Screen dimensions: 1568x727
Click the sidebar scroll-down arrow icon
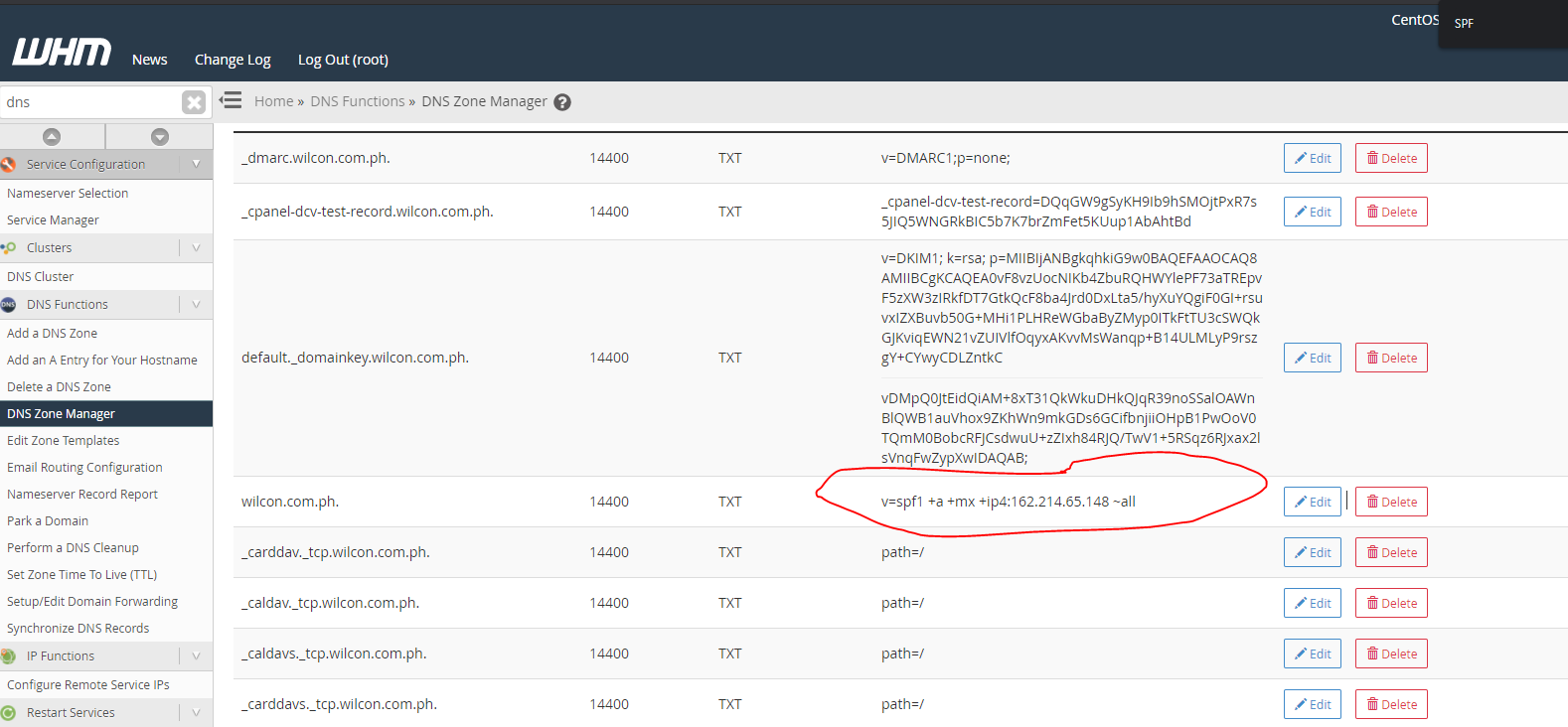pos(159,137)
